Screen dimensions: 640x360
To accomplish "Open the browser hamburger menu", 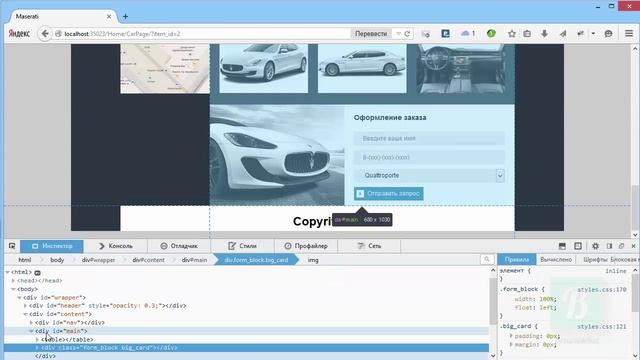I will coord(629,34).
